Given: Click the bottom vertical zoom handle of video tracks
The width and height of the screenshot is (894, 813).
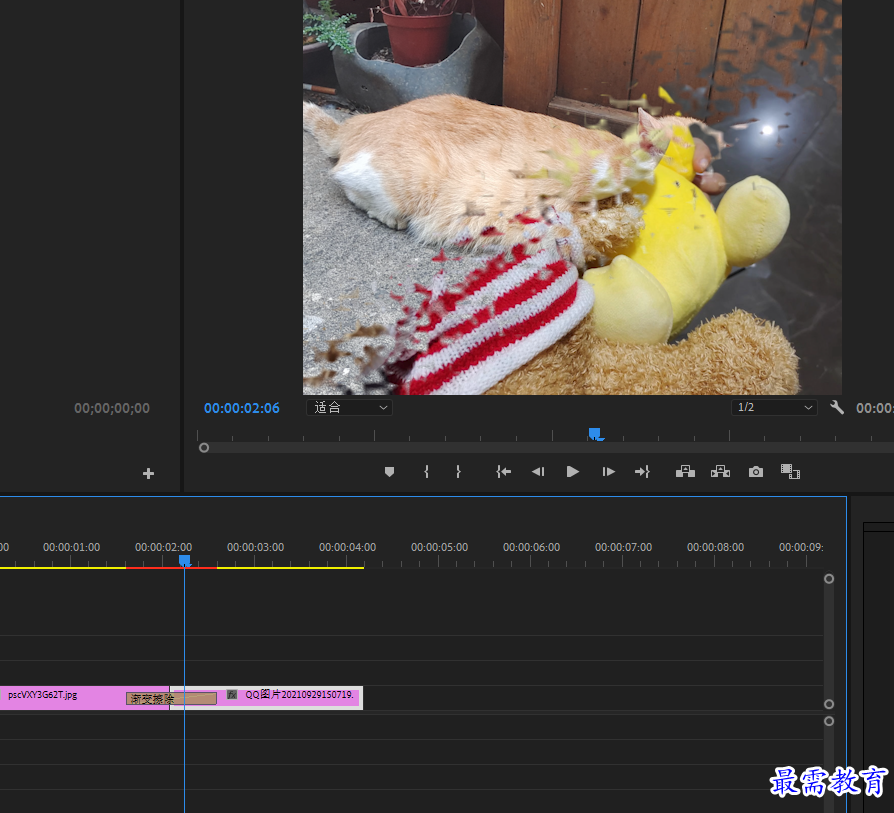Looking at the screenshot, I should 829,704.
